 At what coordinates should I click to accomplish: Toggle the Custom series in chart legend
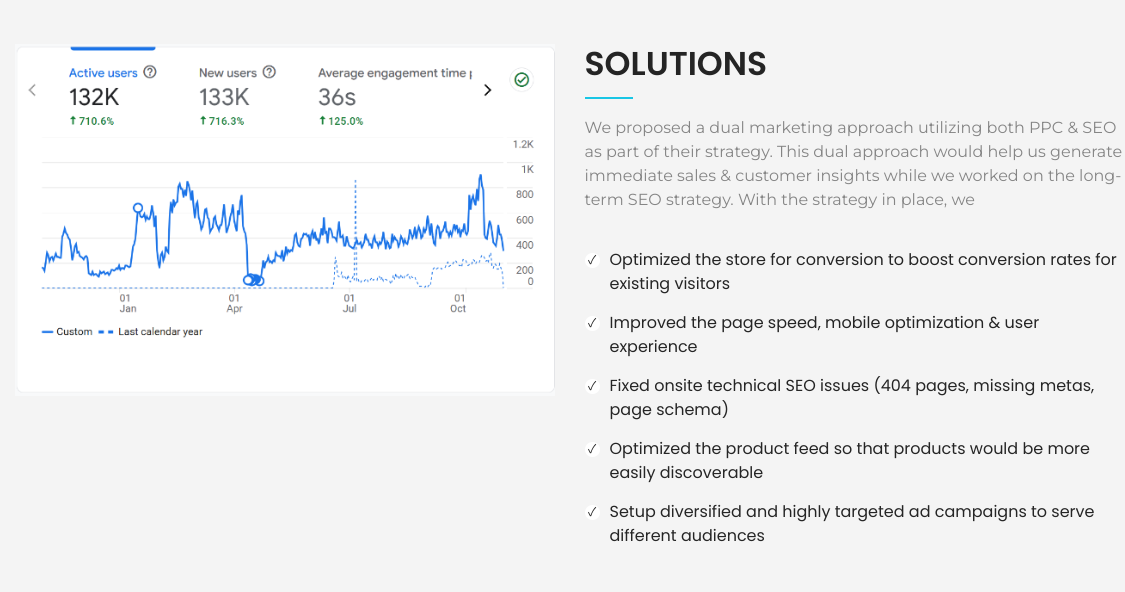(x=67, y=332)
